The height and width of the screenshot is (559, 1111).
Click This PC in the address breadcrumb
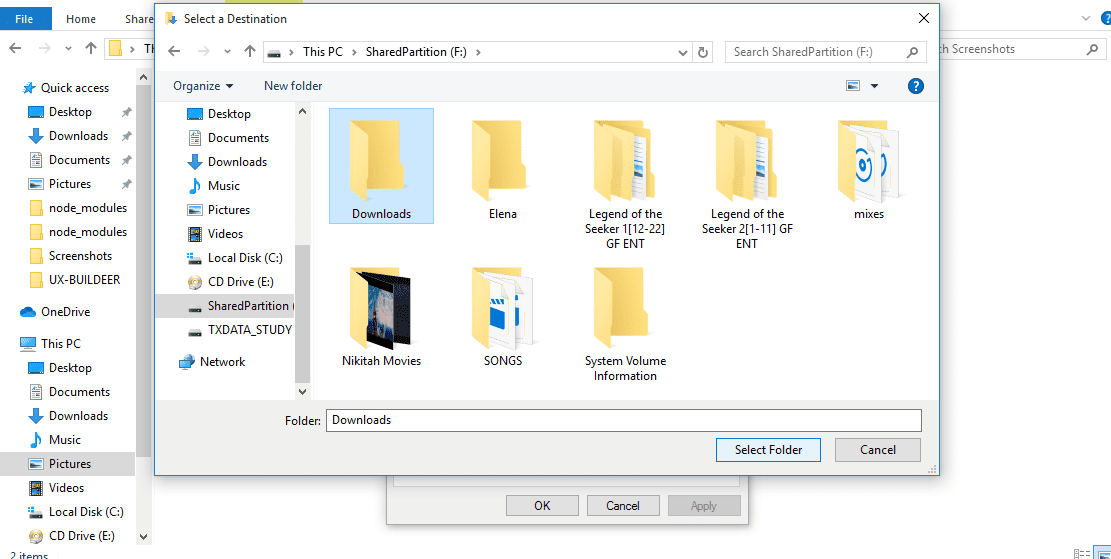pyautogui.click(x=322, y=52)
